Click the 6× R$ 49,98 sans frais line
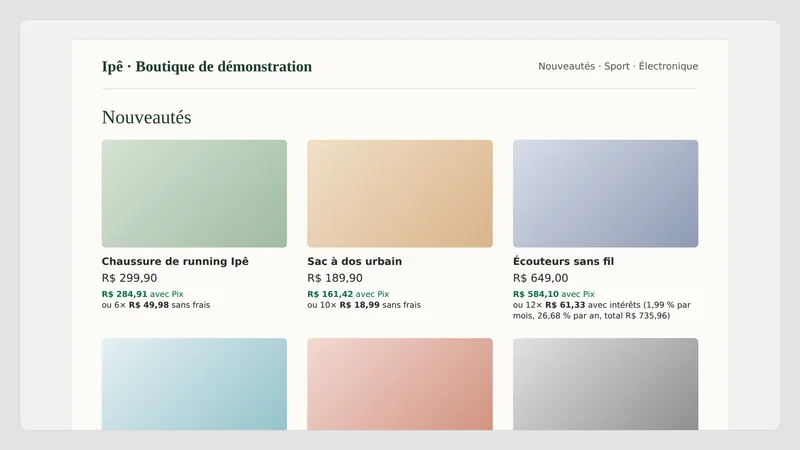The image size is (800, 450). pyautogui.click(x=156, y=305)
